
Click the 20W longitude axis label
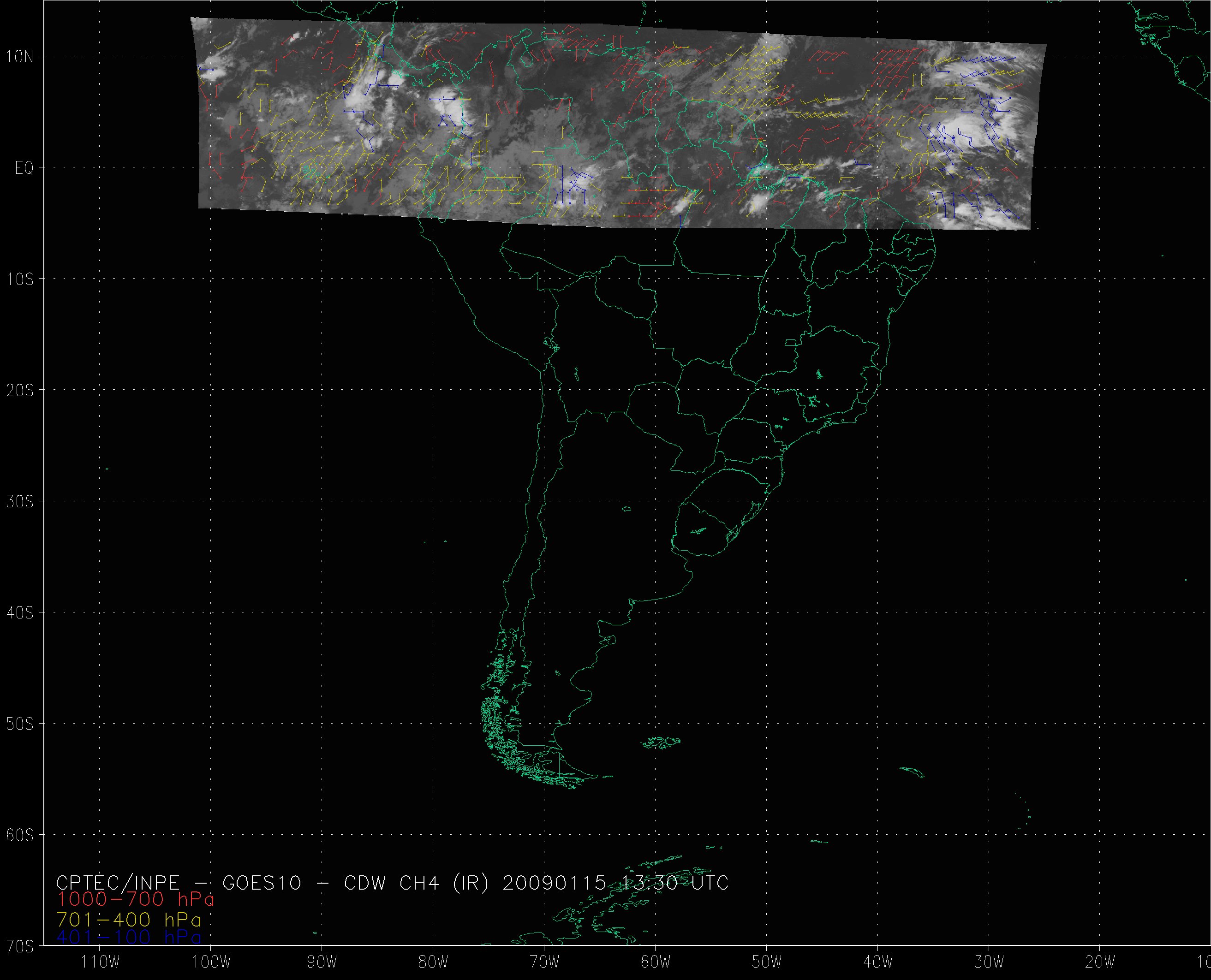click(1100, 962)
